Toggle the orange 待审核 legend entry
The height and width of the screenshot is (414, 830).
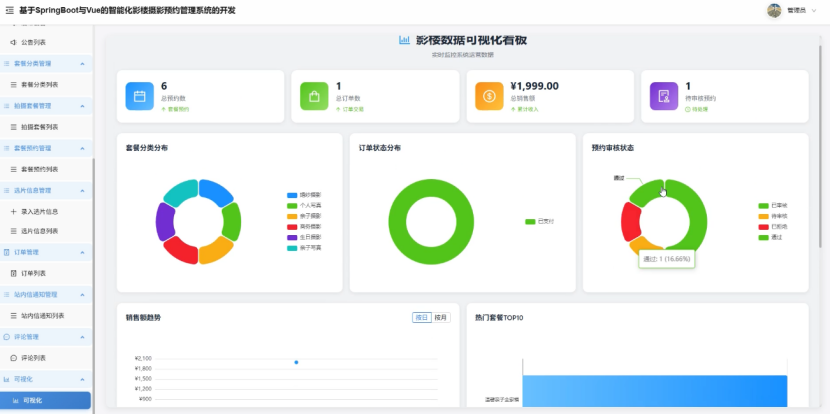coord(773,216)
